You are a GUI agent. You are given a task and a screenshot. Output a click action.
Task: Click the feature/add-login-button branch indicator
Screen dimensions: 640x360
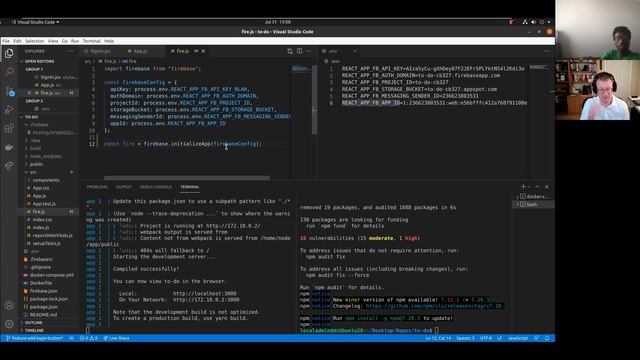(x=35, y=338)
